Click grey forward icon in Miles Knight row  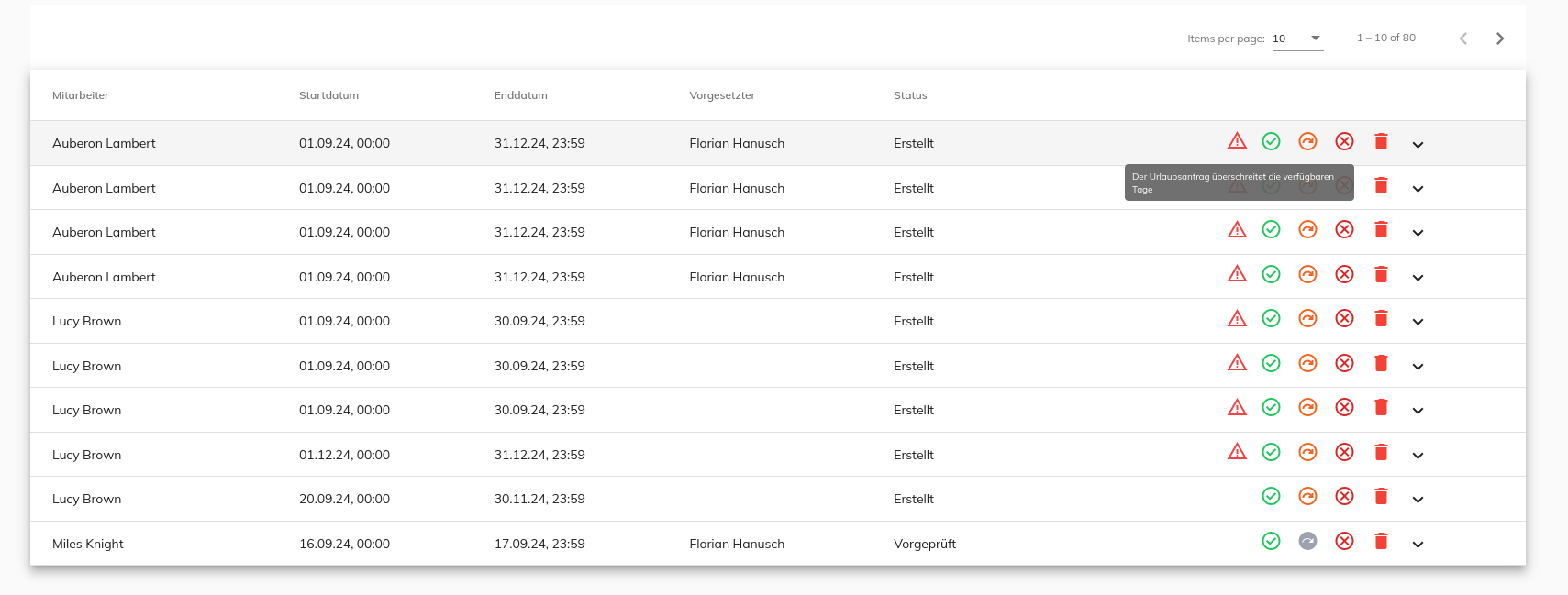(x=1307, y=541)
